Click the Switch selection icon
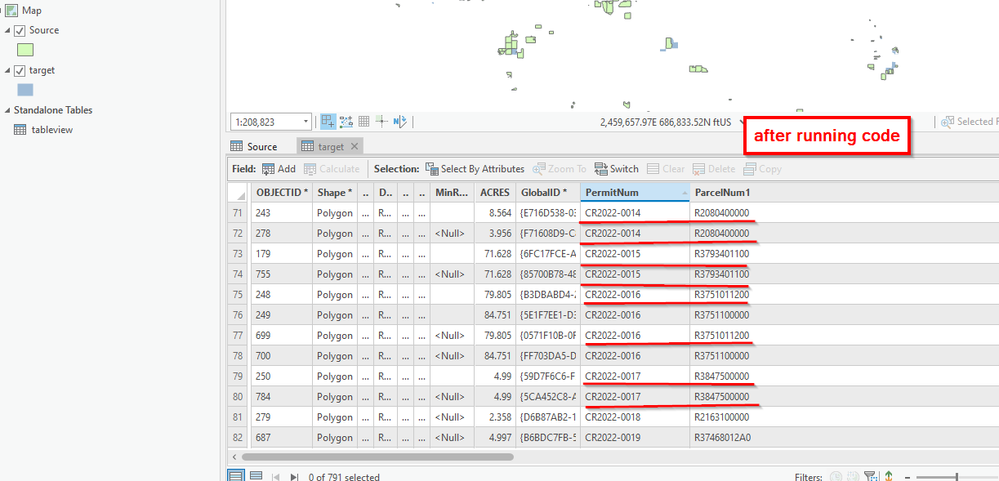This screenshot has height=481, width=999. point(601,169)
